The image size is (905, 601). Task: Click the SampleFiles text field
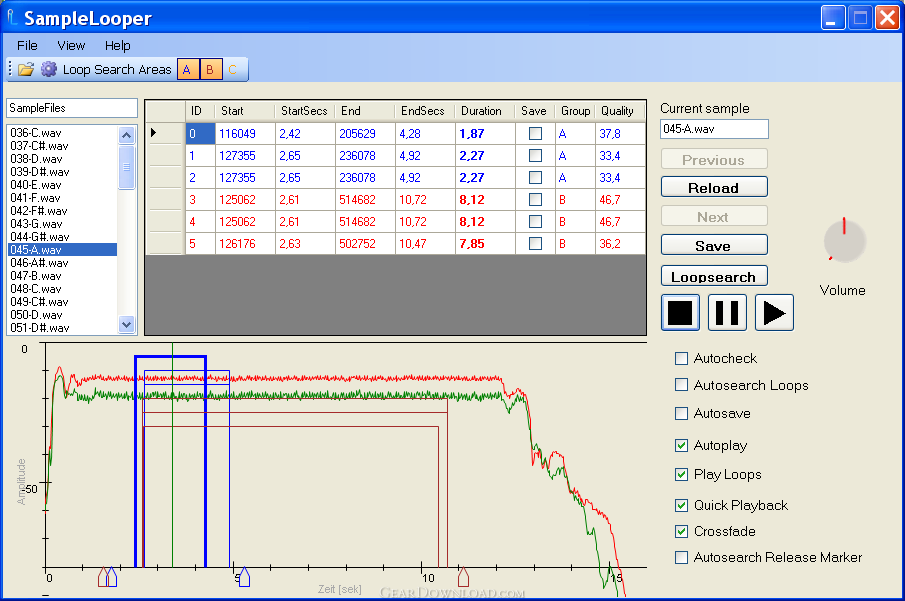pos(72,108)
